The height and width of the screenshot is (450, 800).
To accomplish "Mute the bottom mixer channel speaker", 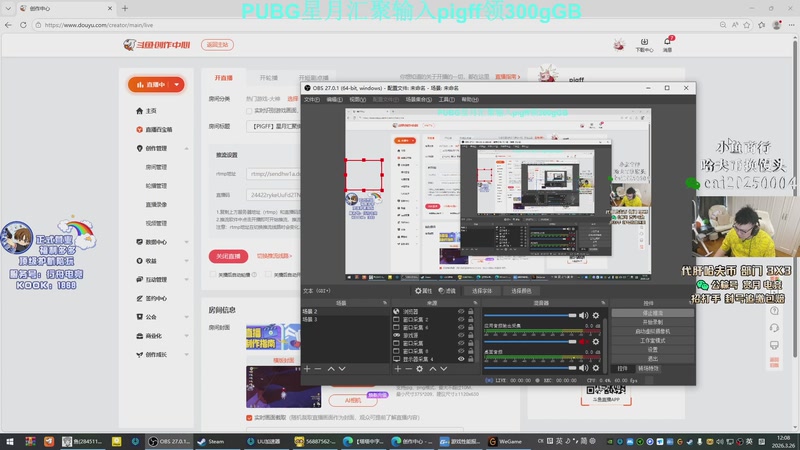I will (584, 367).
